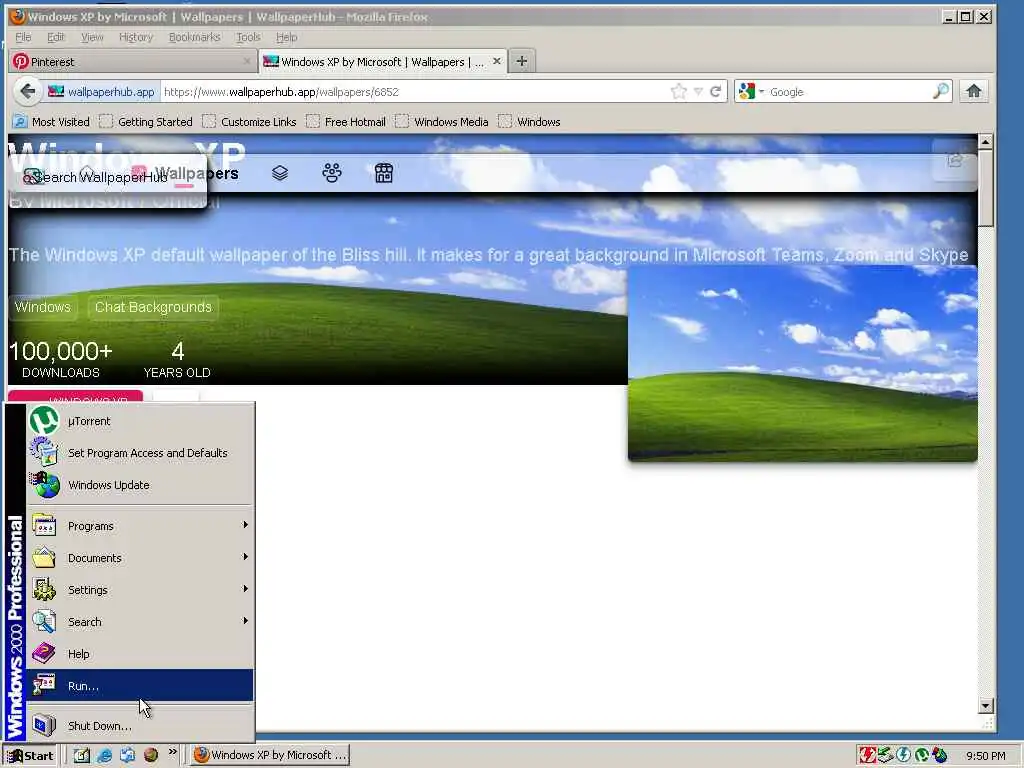
Task: Click the µTorrent green icon in start menu
Action: point(44,421)
